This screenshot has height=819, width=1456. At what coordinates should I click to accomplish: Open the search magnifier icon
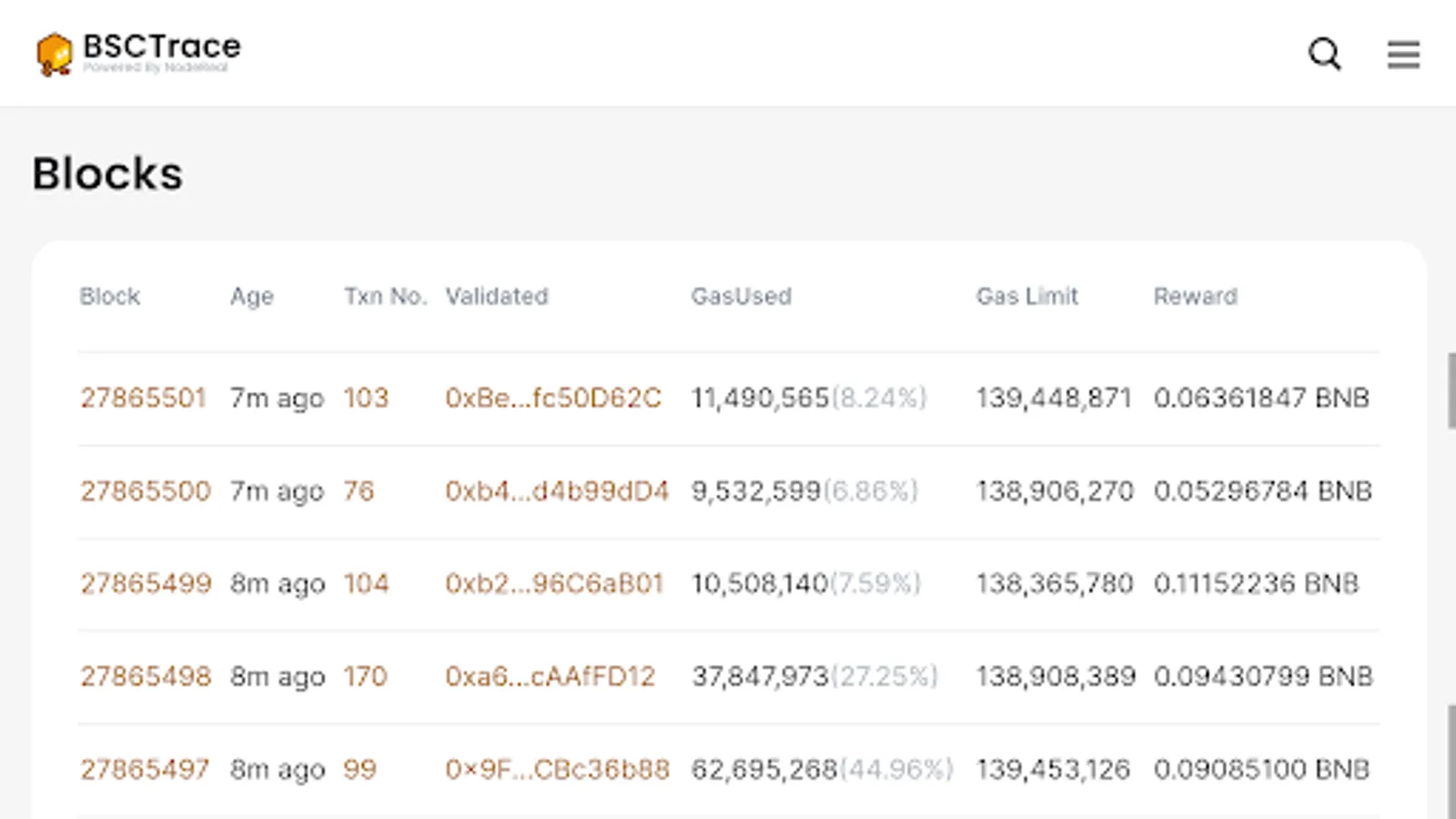tap(1324, 55)
